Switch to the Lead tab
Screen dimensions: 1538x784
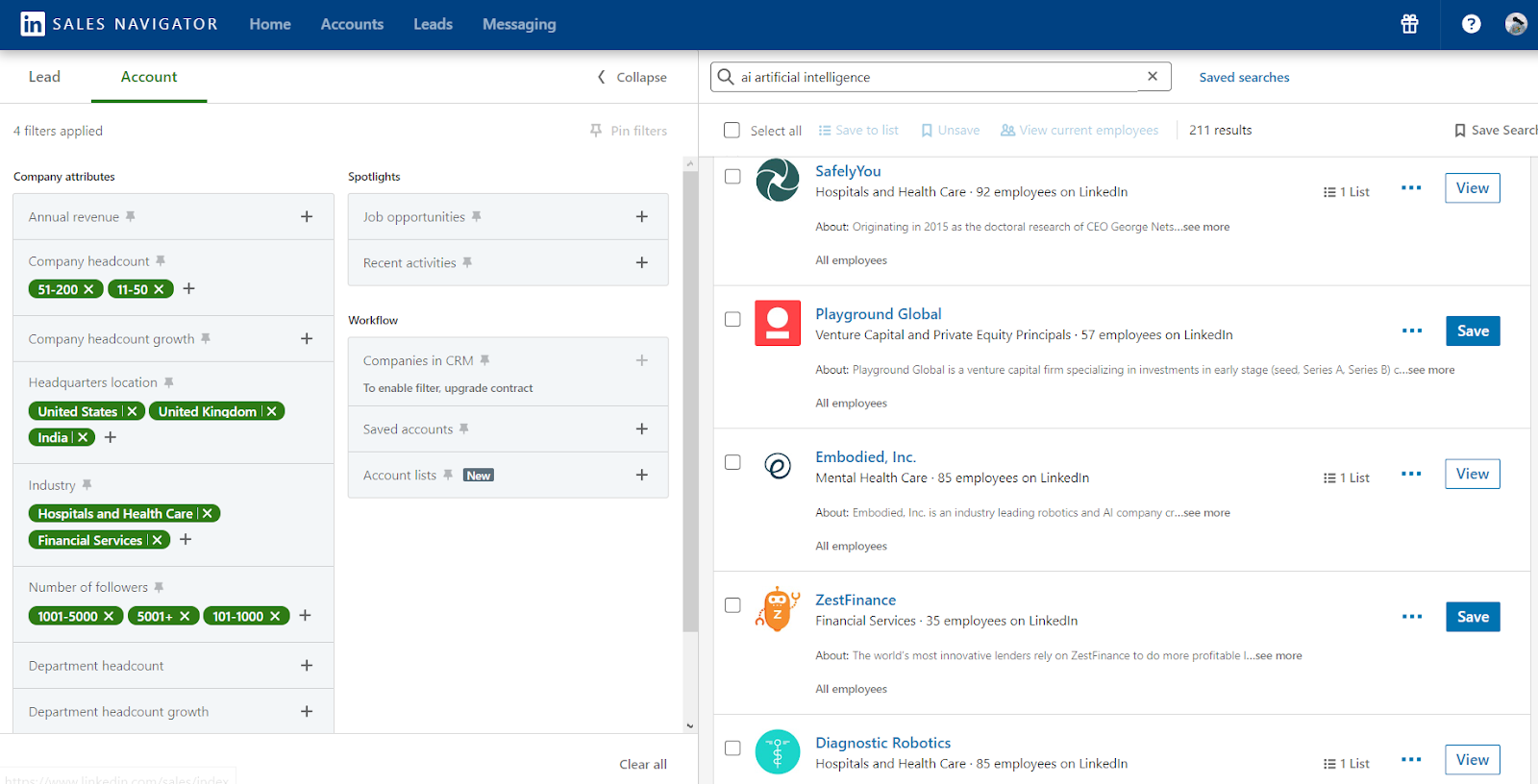point(44,77)
